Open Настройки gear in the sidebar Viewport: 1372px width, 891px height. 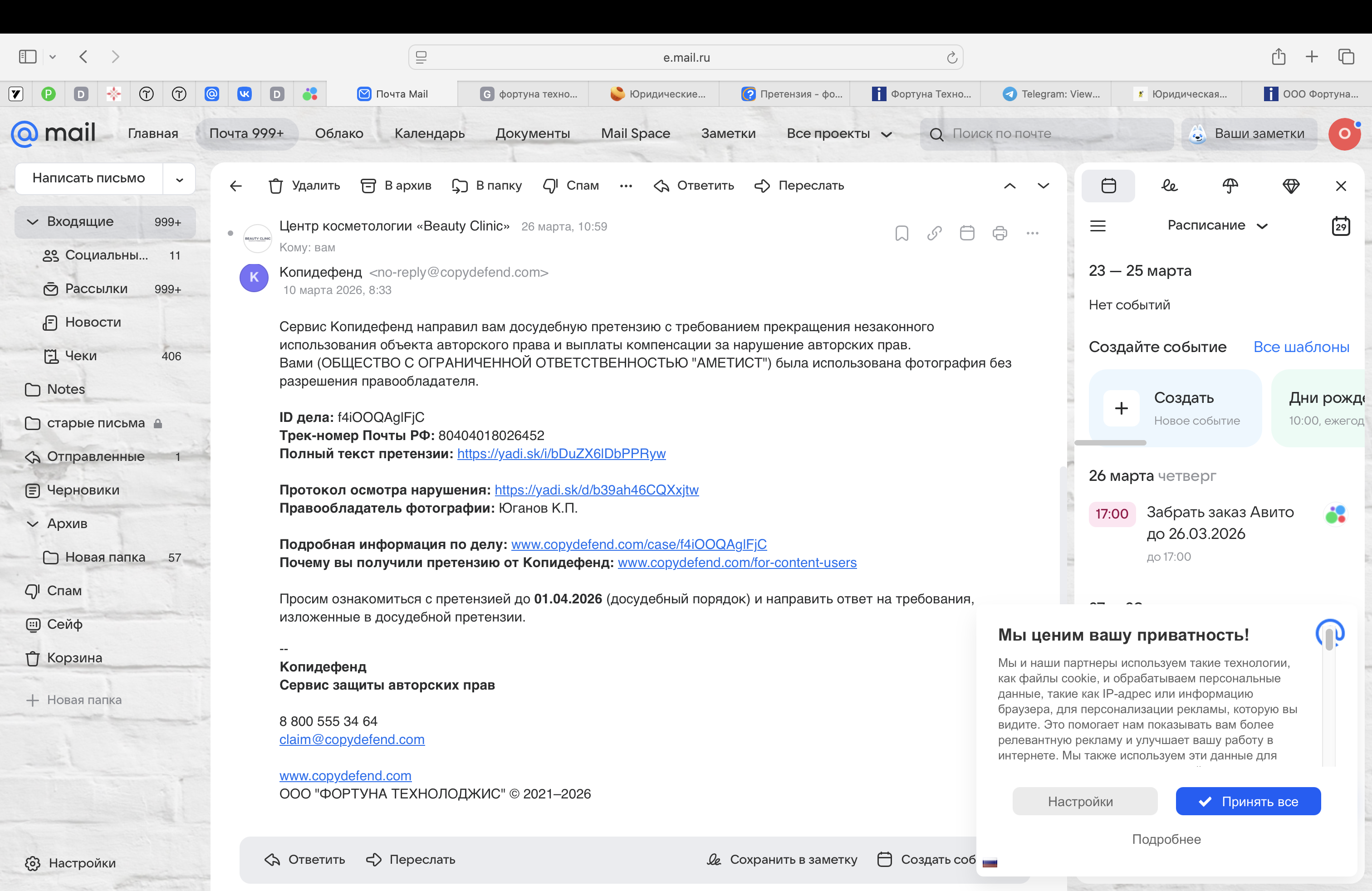click(x=71, y=863)
